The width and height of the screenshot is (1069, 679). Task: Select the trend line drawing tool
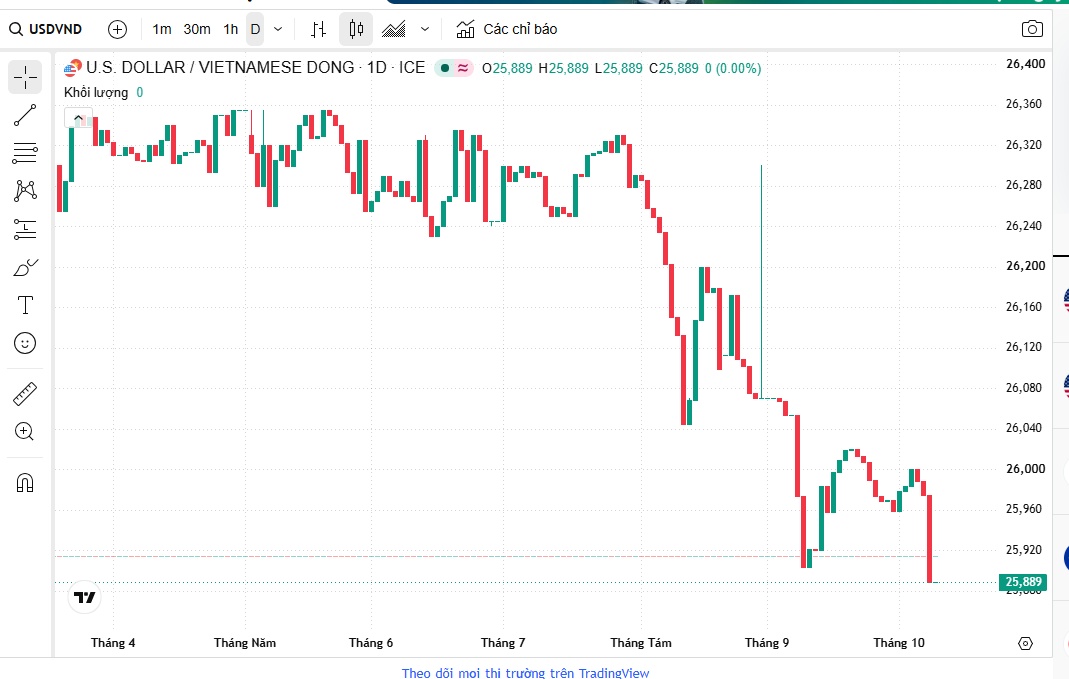[25, 115]
